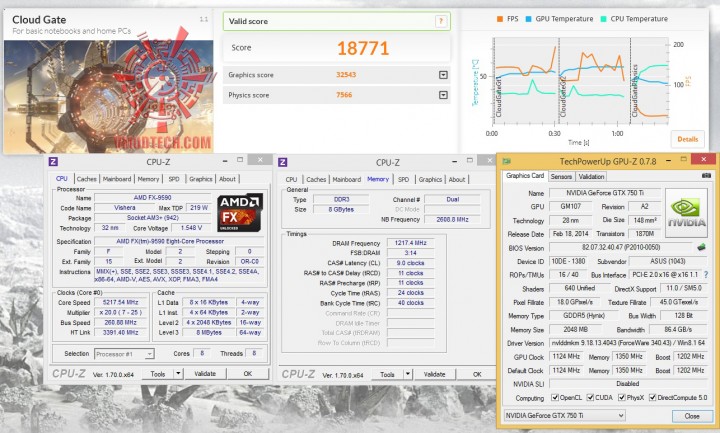Open SPD tab in left CPU-Z window

point(174,179)
